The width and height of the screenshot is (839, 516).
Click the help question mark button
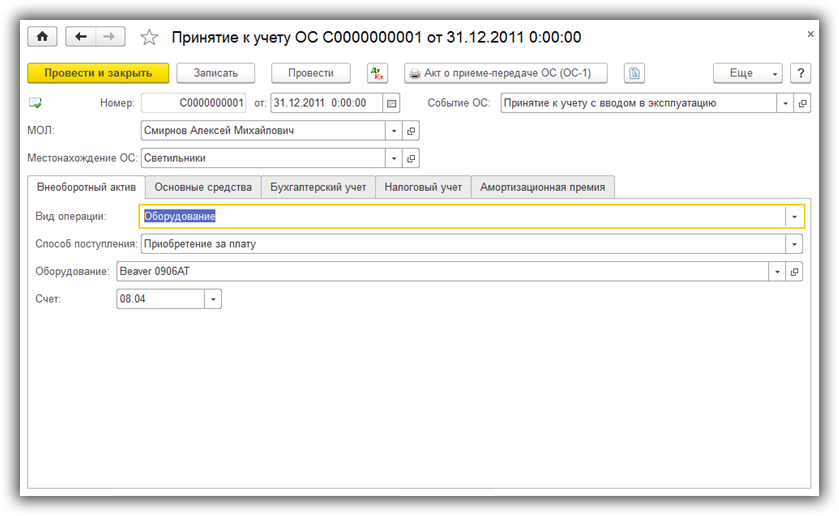point(799,73)
